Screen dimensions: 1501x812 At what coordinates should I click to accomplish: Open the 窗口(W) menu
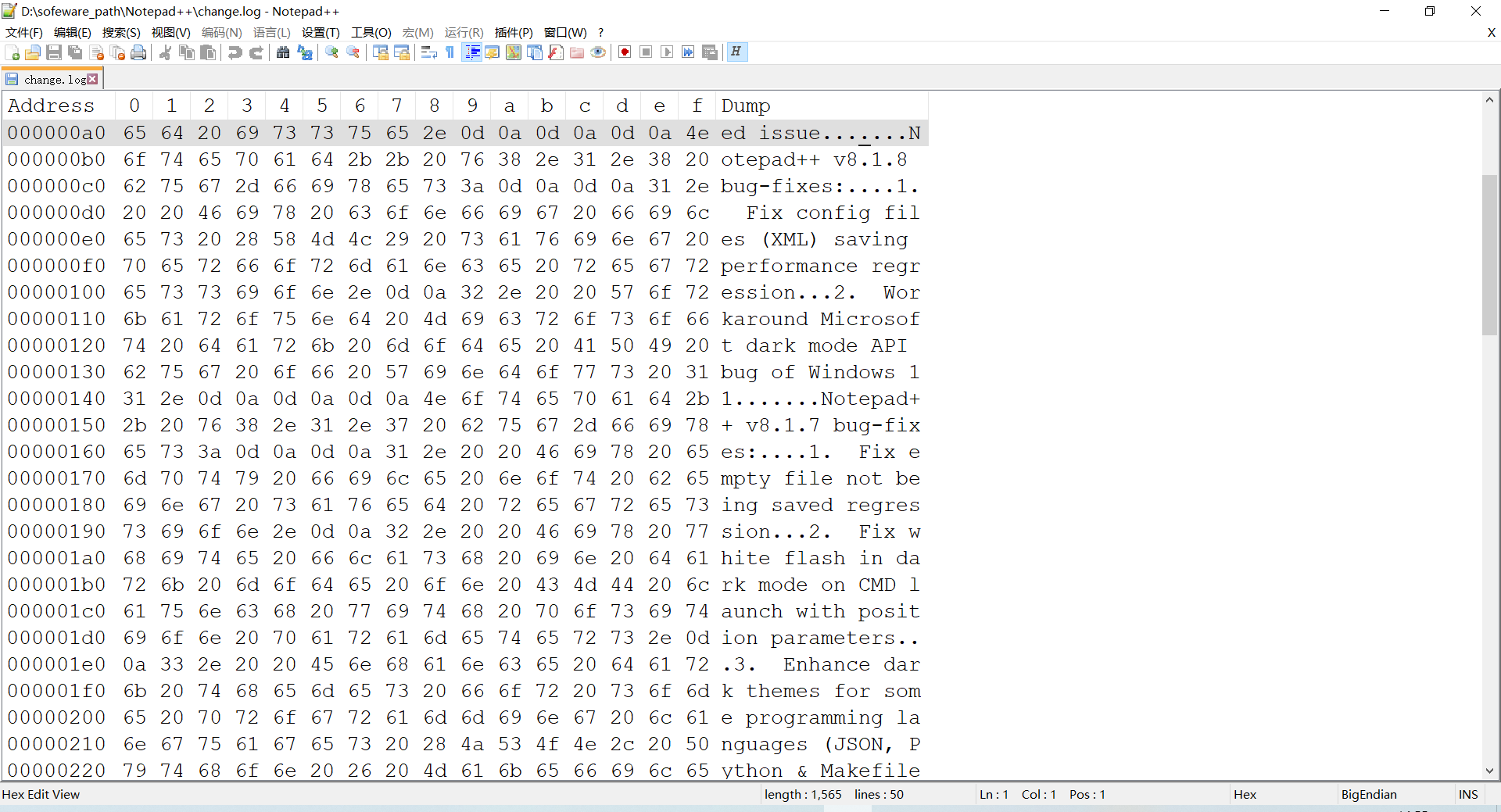click(565, 33)
